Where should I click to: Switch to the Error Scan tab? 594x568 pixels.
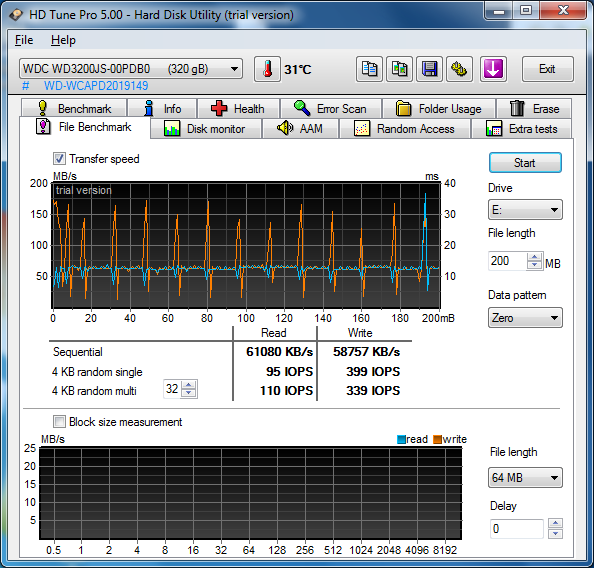[331, 108]
